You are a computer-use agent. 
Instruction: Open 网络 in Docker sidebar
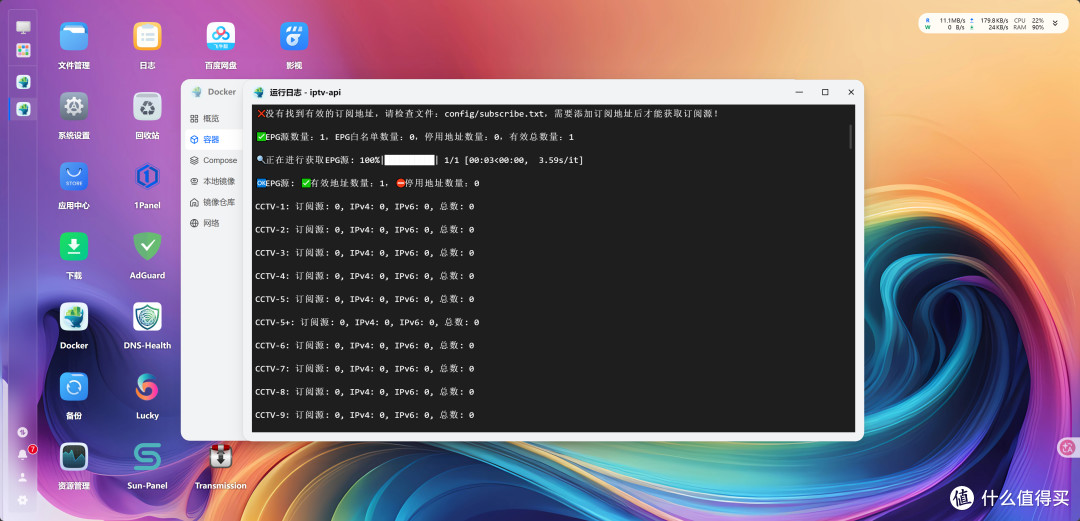(213, 223)
